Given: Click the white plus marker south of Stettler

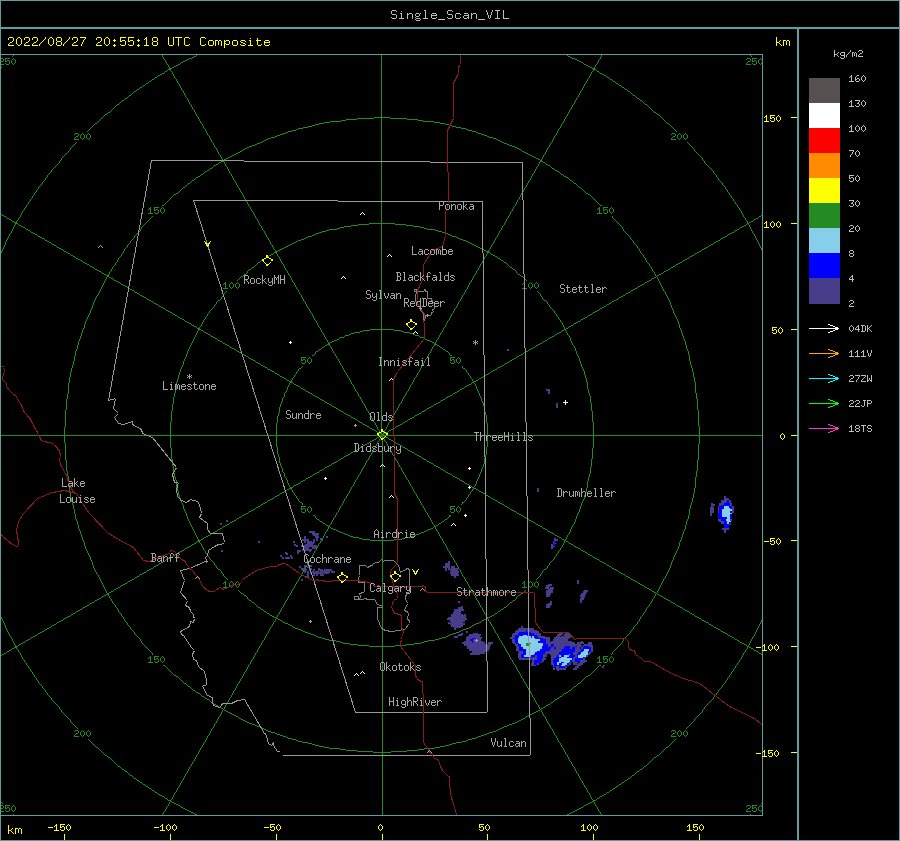Looking at the screenshot, I should pos(565,402).
